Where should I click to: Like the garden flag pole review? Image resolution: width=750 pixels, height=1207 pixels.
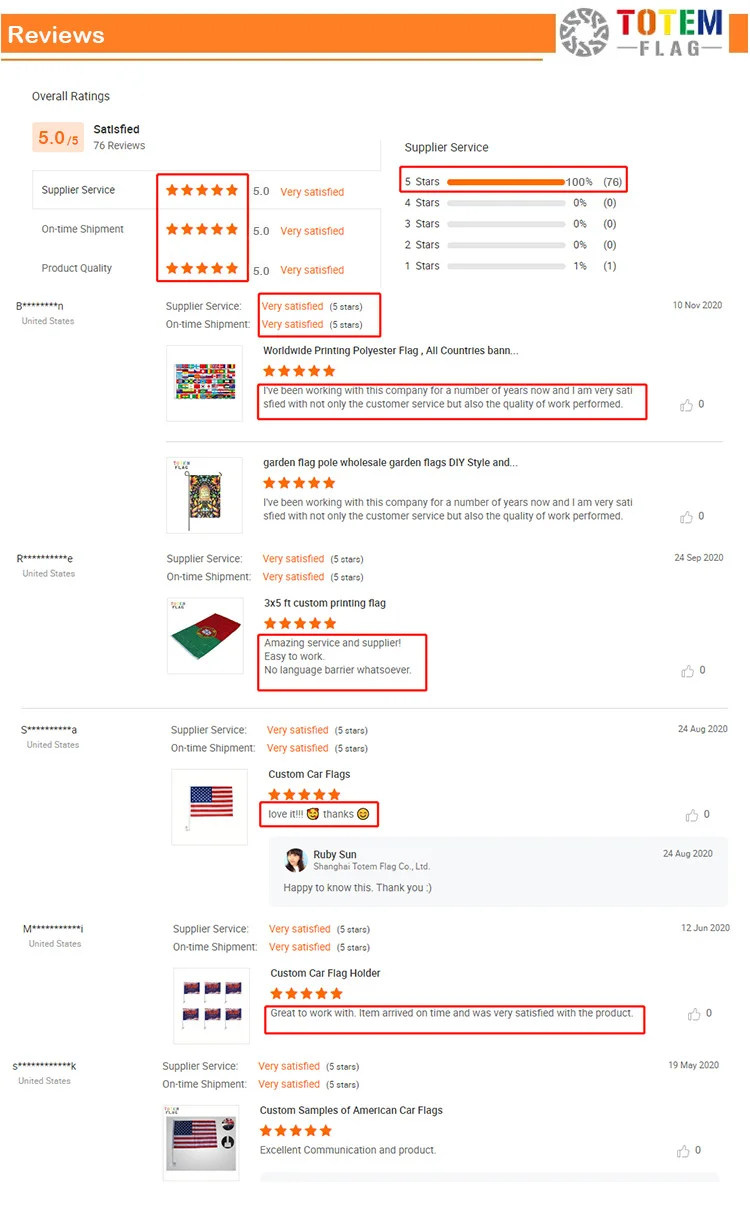pos(686,517)
